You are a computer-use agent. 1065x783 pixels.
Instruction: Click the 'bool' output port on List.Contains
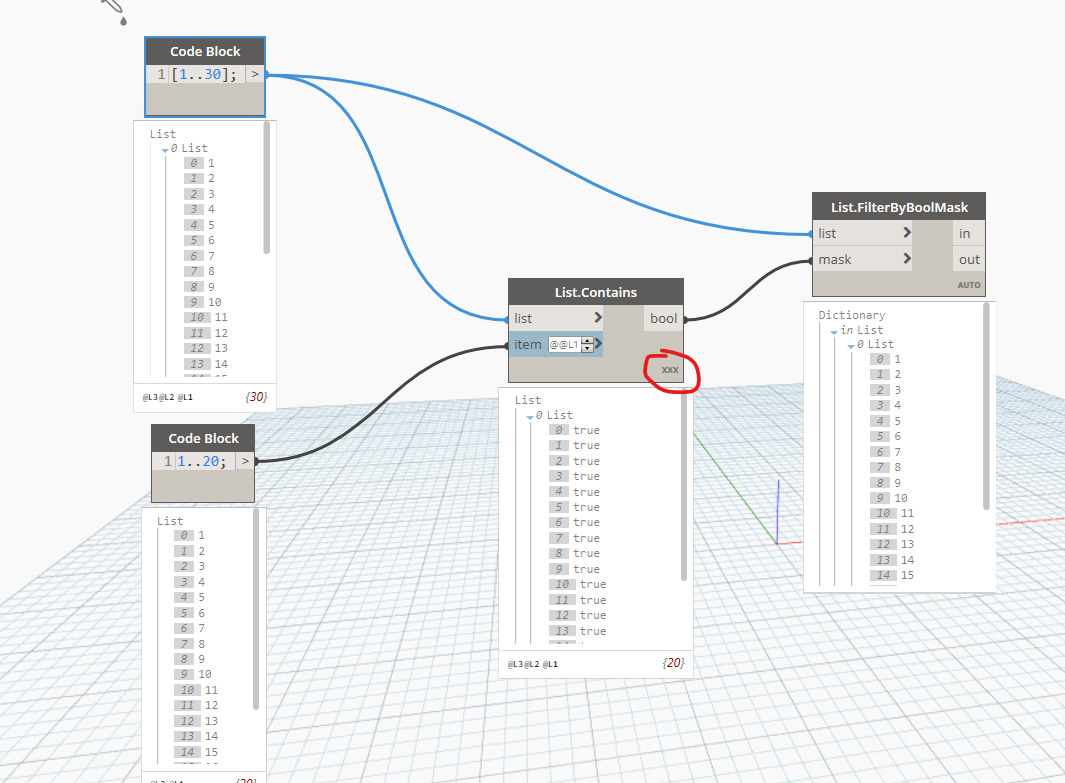[x=663, y=318]
